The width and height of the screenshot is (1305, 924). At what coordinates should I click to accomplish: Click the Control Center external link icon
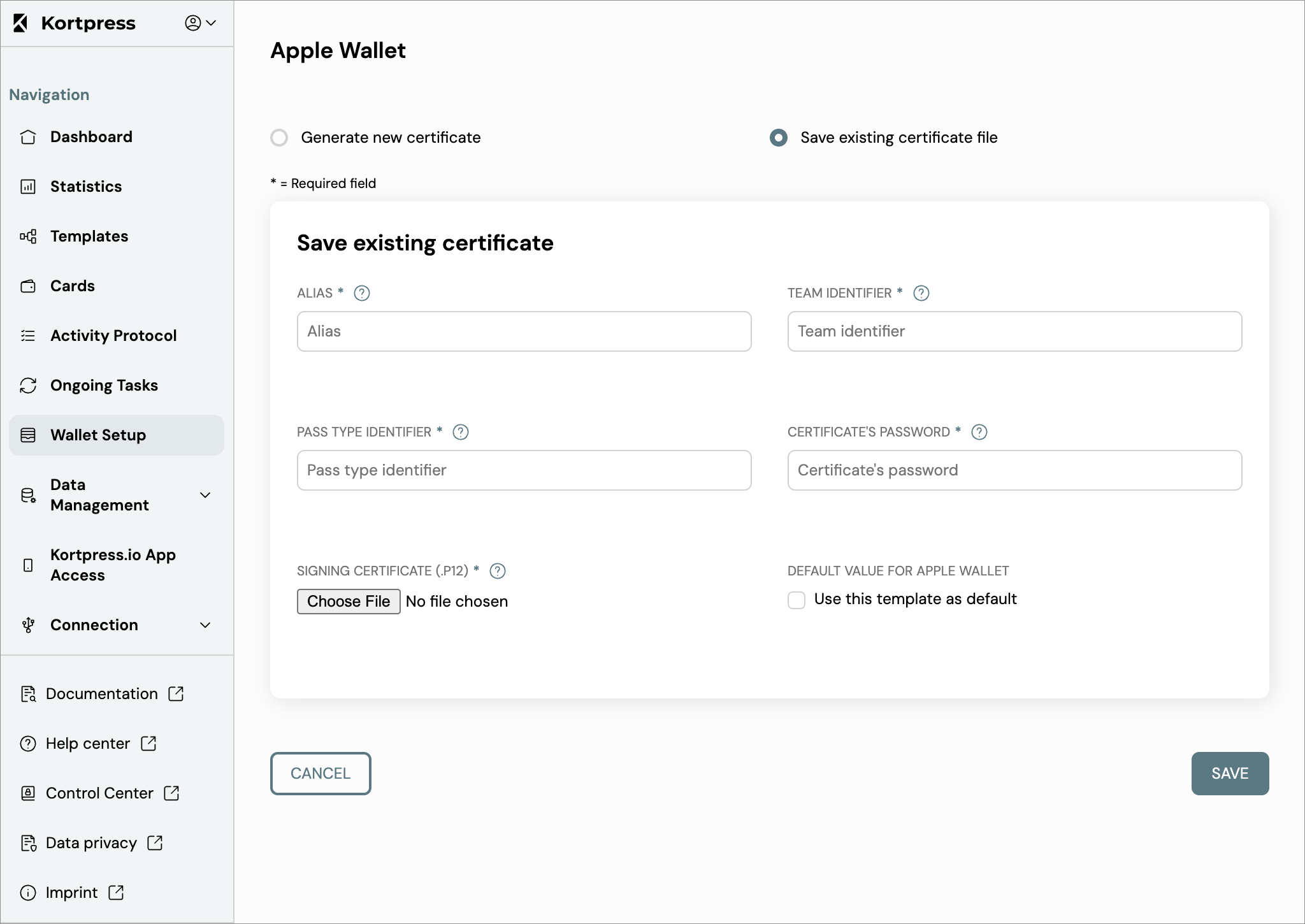172,793
